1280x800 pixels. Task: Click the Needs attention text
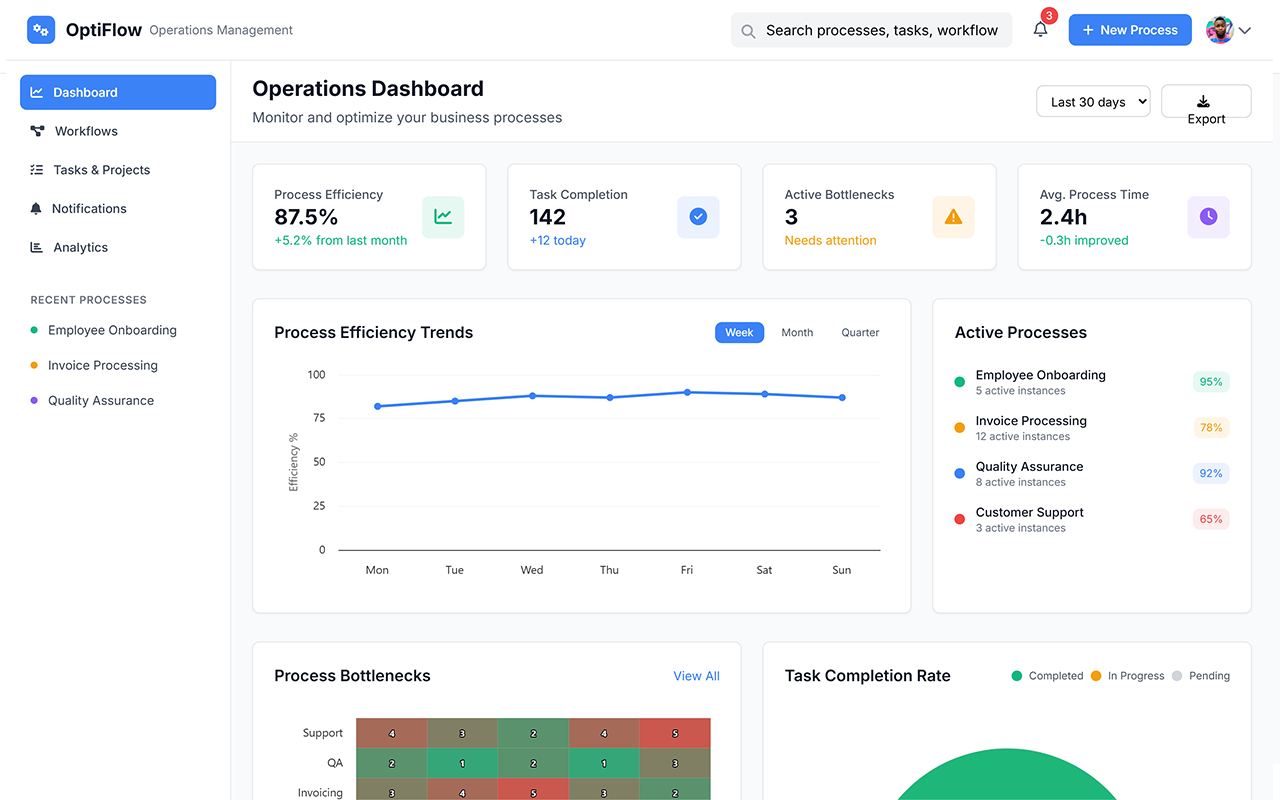point(830,241)
